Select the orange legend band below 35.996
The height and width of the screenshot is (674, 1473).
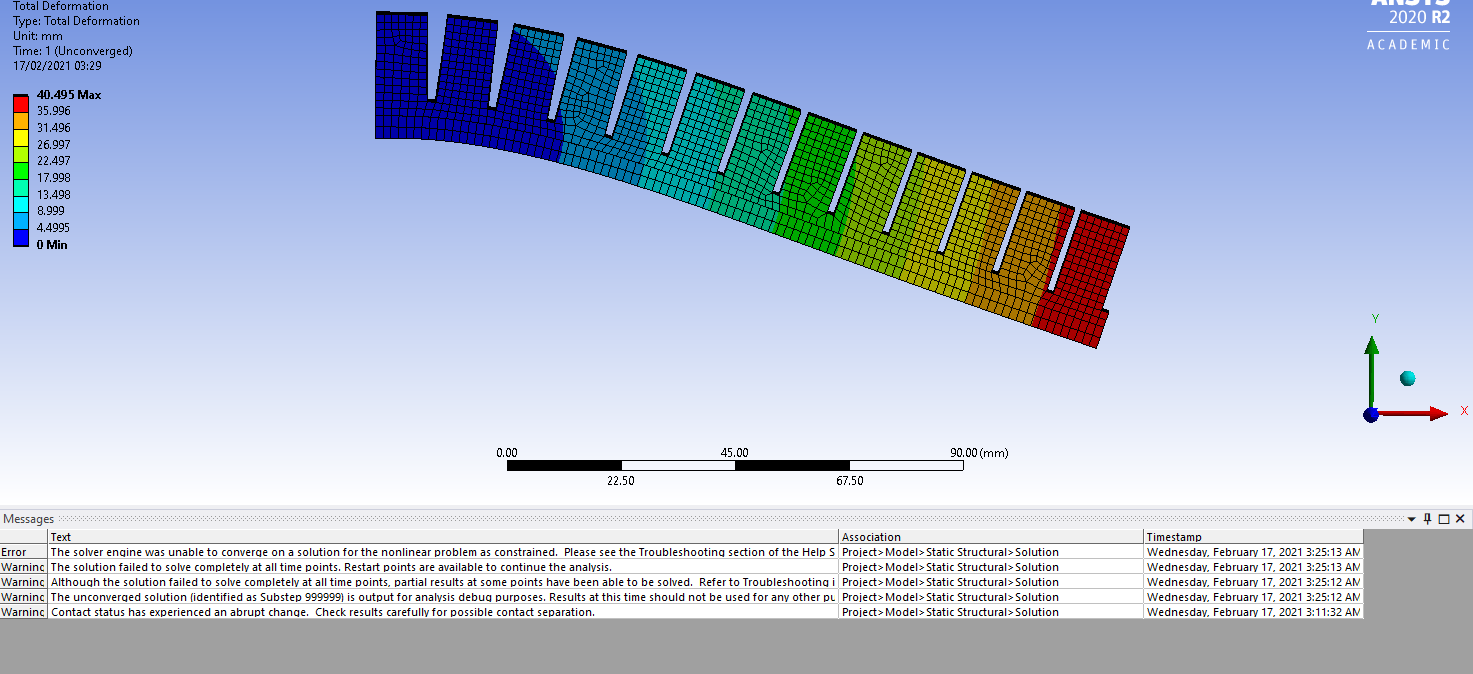coord(21,120)
